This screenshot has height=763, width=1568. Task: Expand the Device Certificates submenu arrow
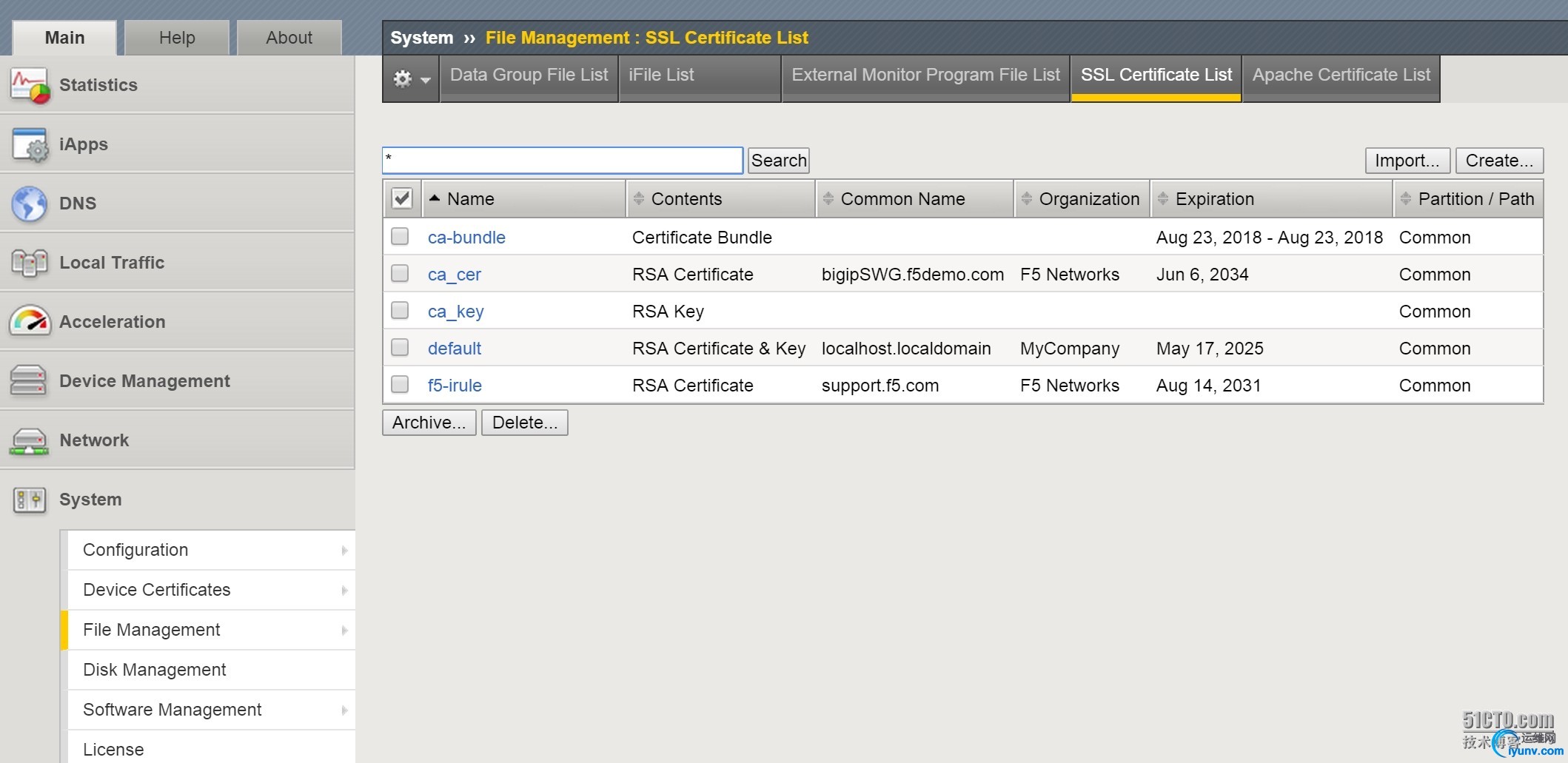point(344,591)
